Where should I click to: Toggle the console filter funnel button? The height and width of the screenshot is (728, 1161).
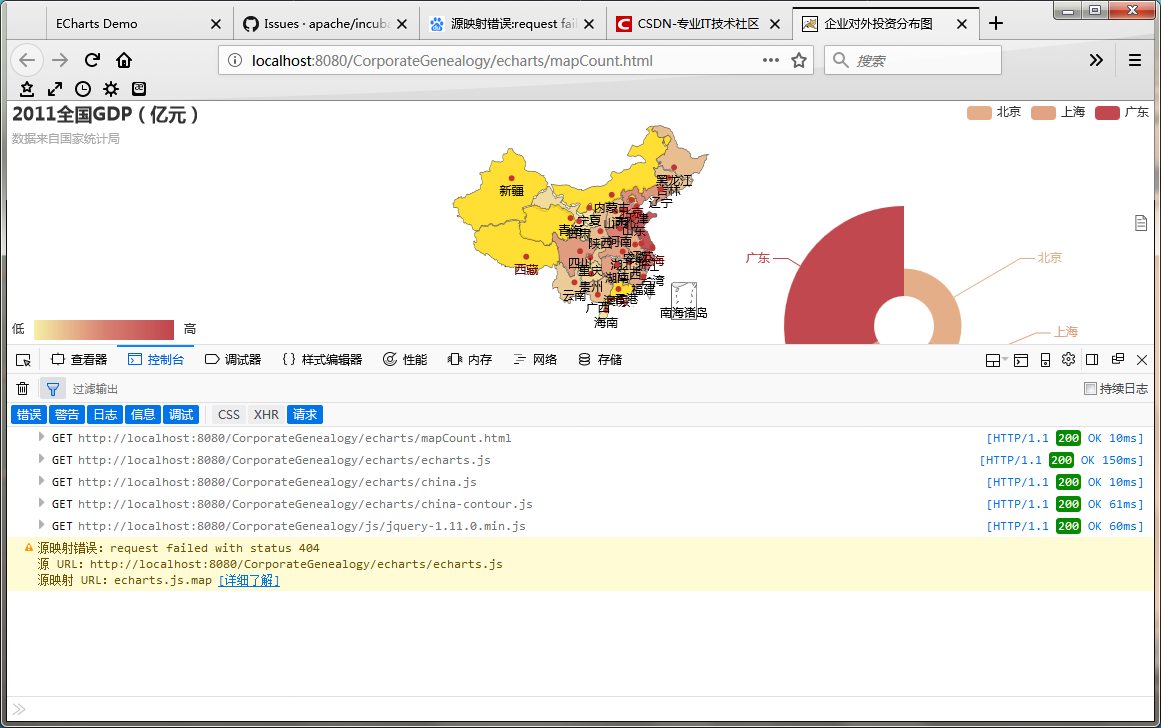(53, 389)
